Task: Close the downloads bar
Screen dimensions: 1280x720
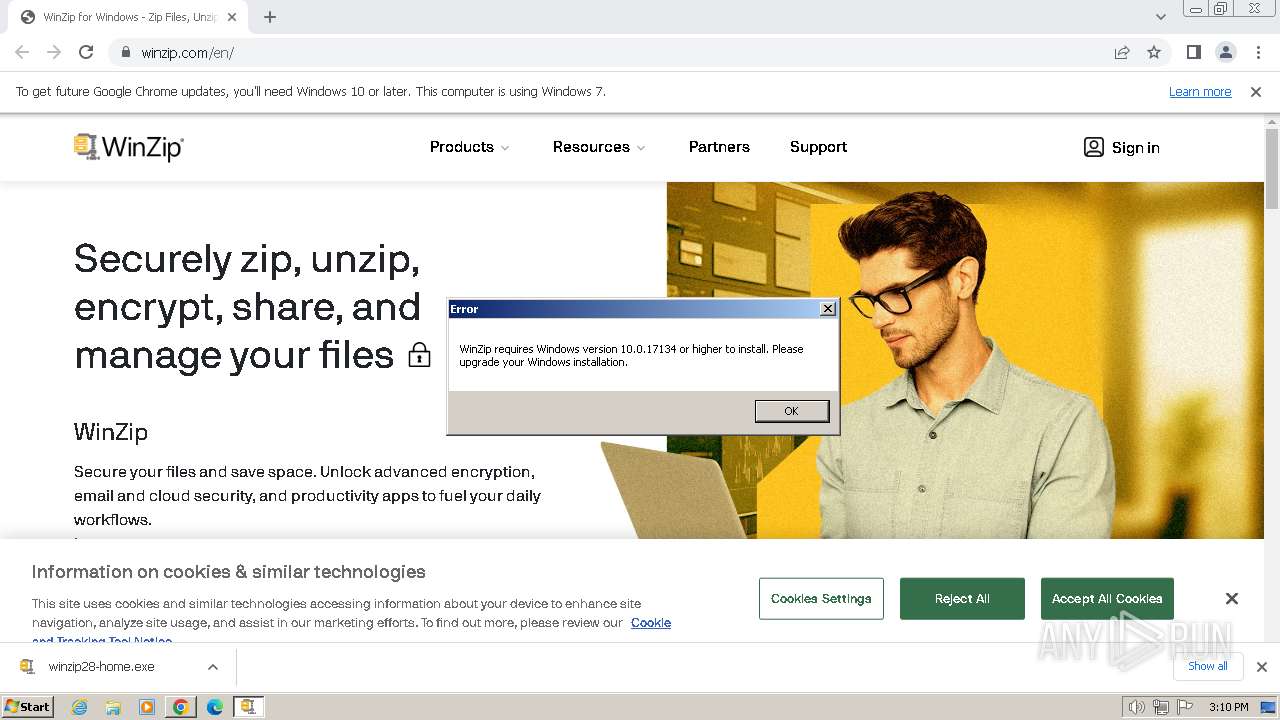Action: (x=1262, y=667)
